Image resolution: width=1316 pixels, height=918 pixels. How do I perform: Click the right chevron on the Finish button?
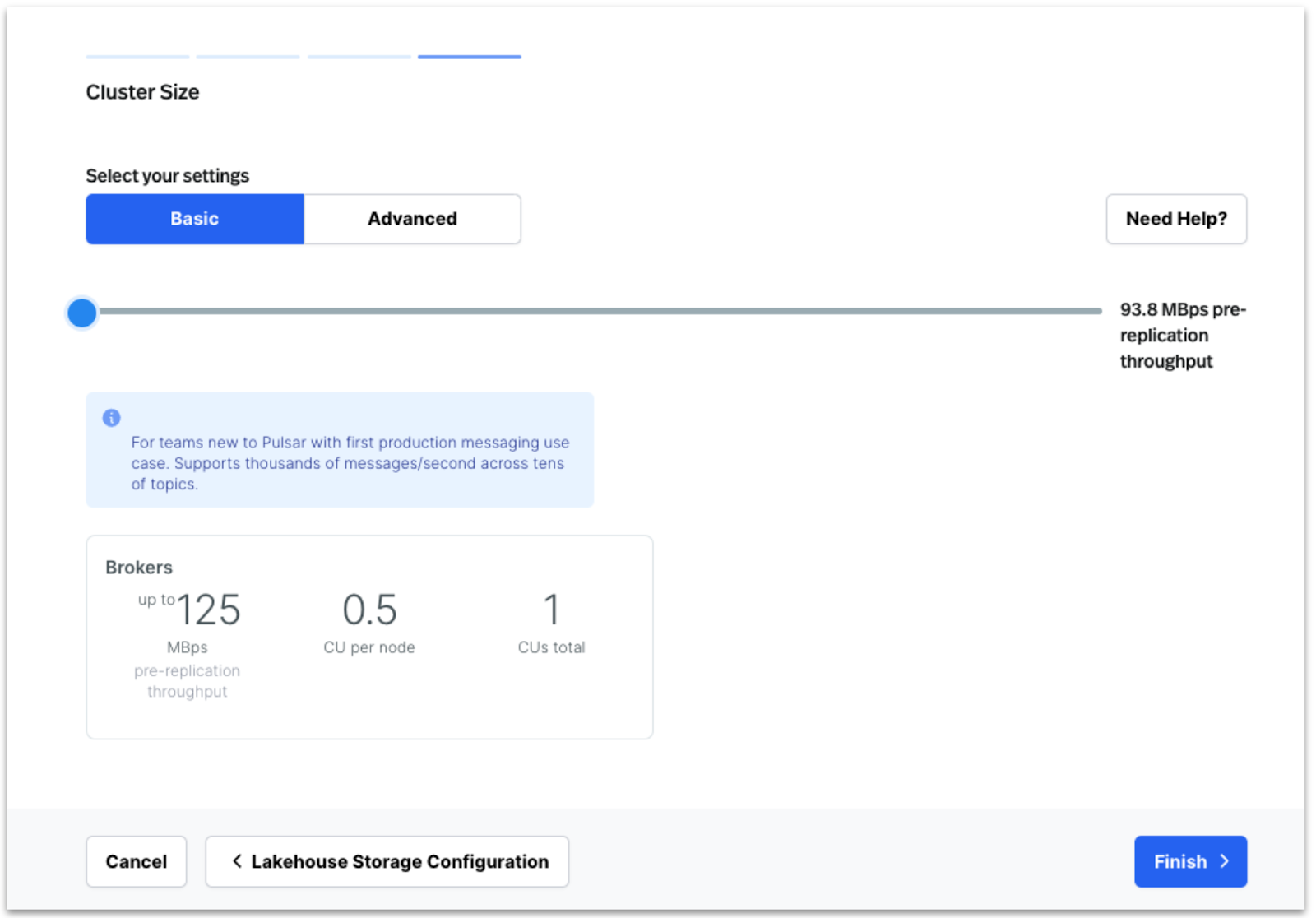1225,860
